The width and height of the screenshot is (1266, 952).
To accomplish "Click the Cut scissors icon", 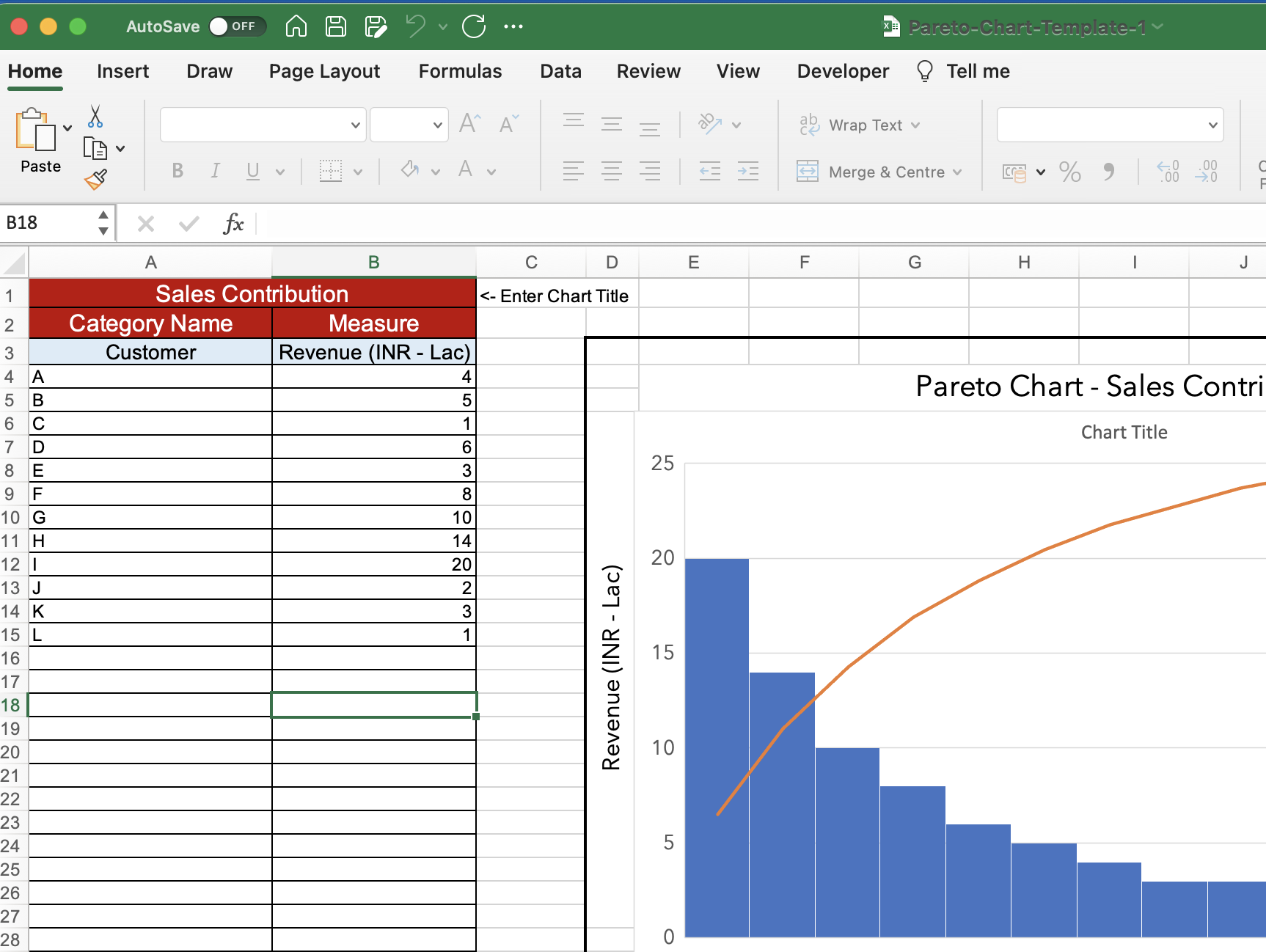I will (x=95, y=117).
